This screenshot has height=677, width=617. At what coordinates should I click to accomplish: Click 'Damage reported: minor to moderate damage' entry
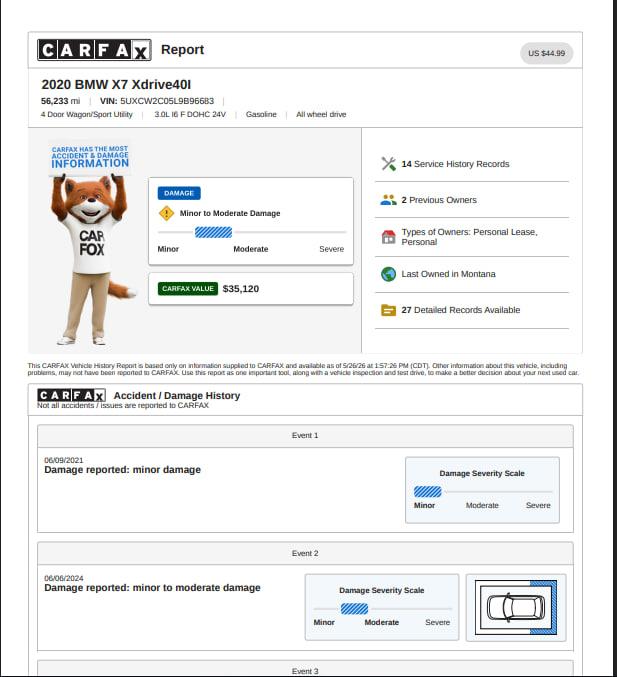(x=152, y=588)
